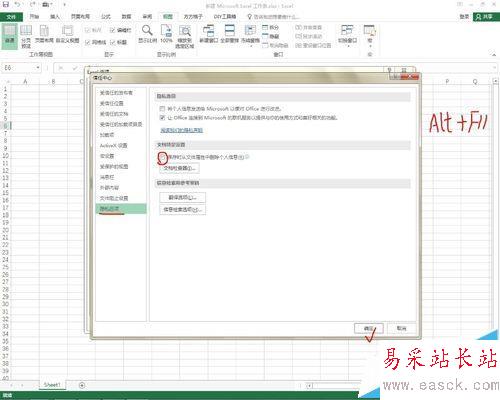Toggle the 编辑栏 formula bar checkbox
500x400 pixels.
[112, 30]
